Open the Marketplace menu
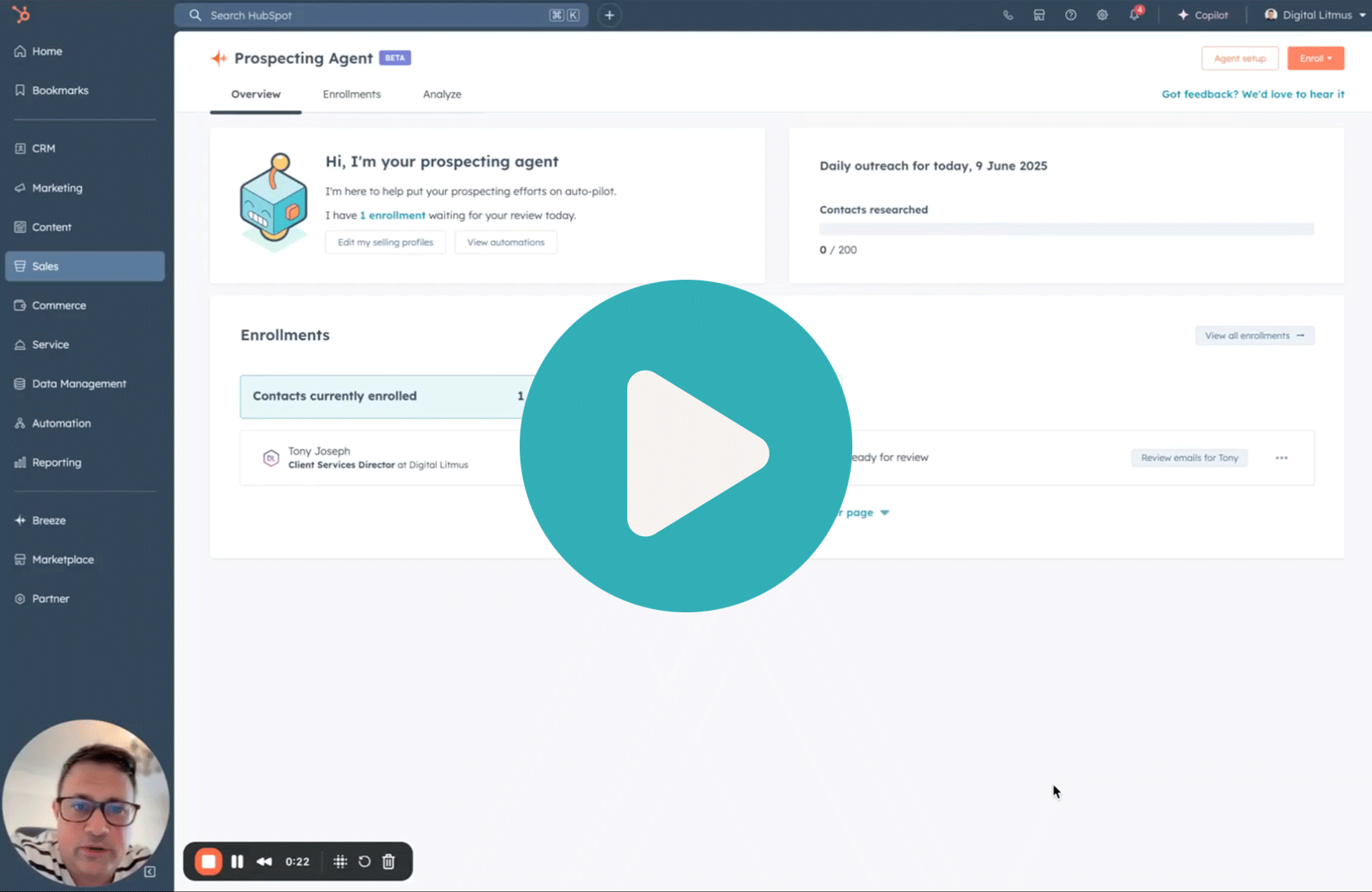The height and width of the screenshot is (892, 1372). click(x=54, y=559)
